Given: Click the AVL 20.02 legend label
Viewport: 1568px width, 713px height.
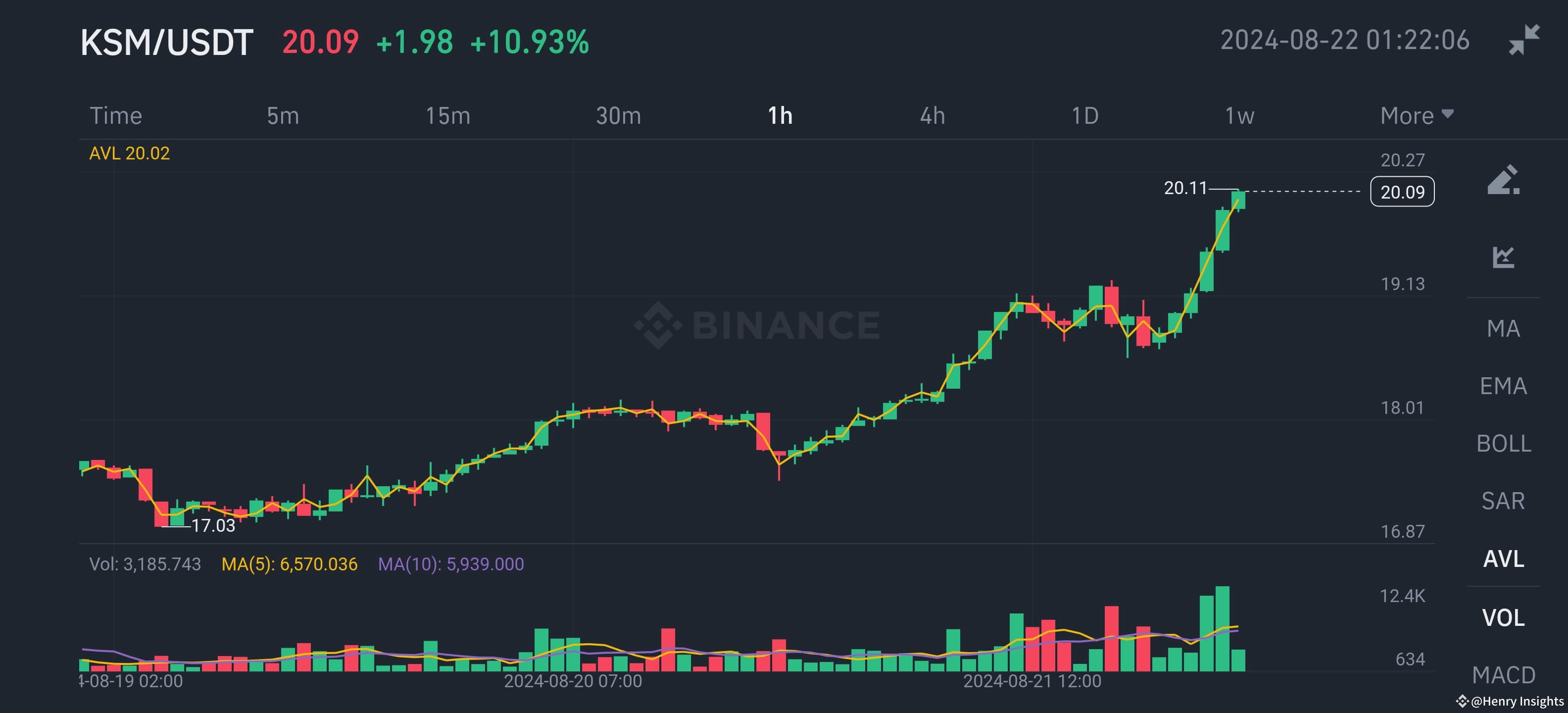Looking at the screenshot, I should [129, 153].
